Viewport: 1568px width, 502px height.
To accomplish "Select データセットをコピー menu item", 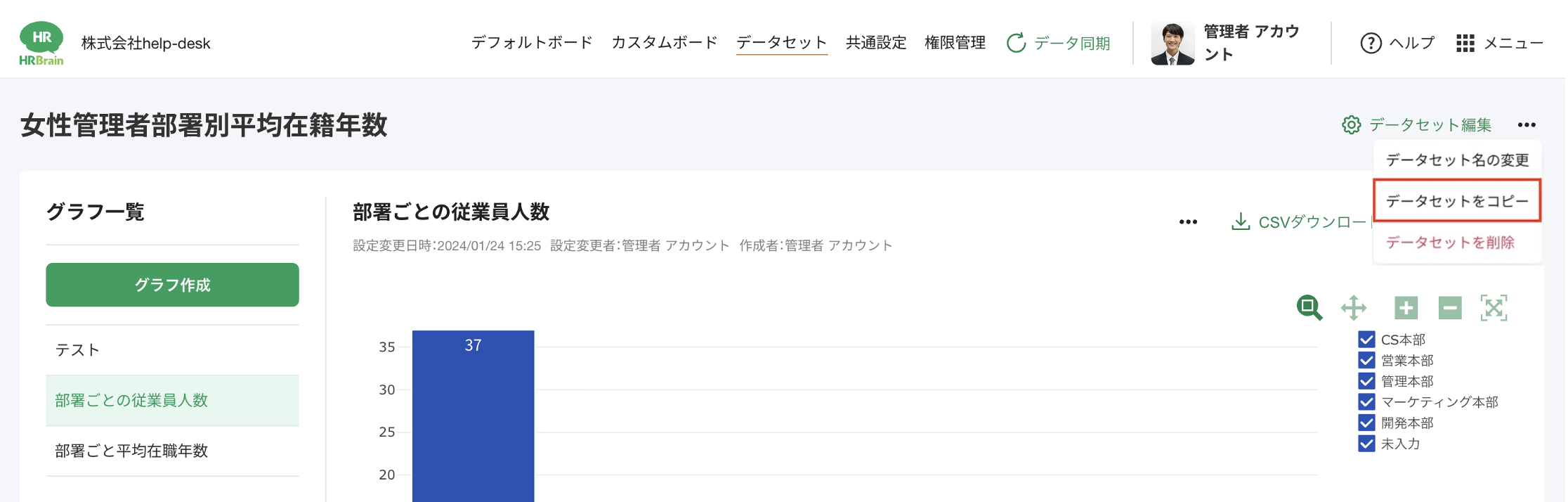I will click(1457, 201).
